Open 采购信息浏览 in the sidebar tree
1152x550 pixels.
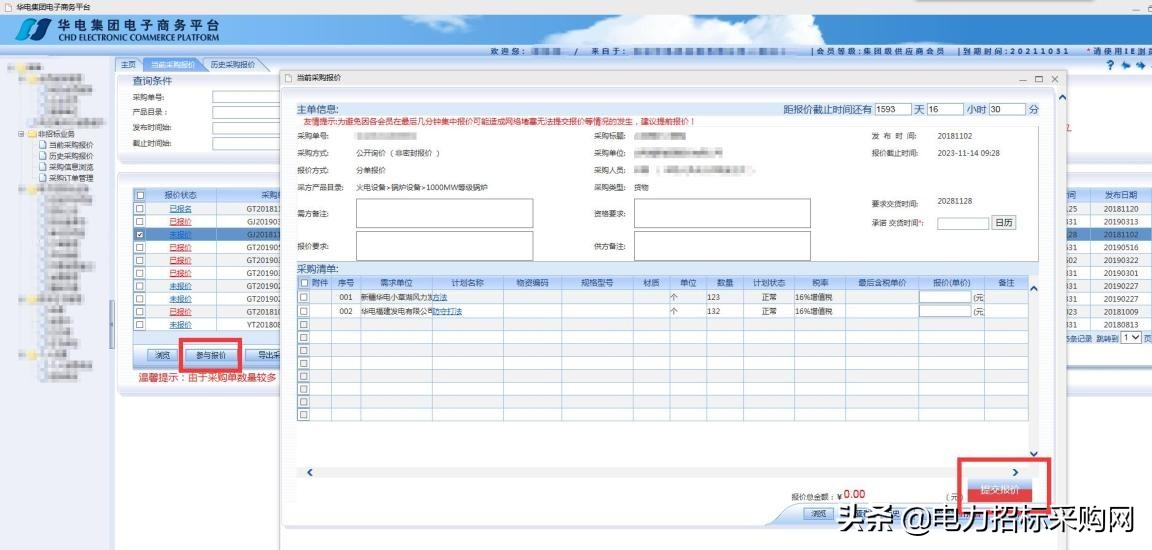click(x=71, y=167)
